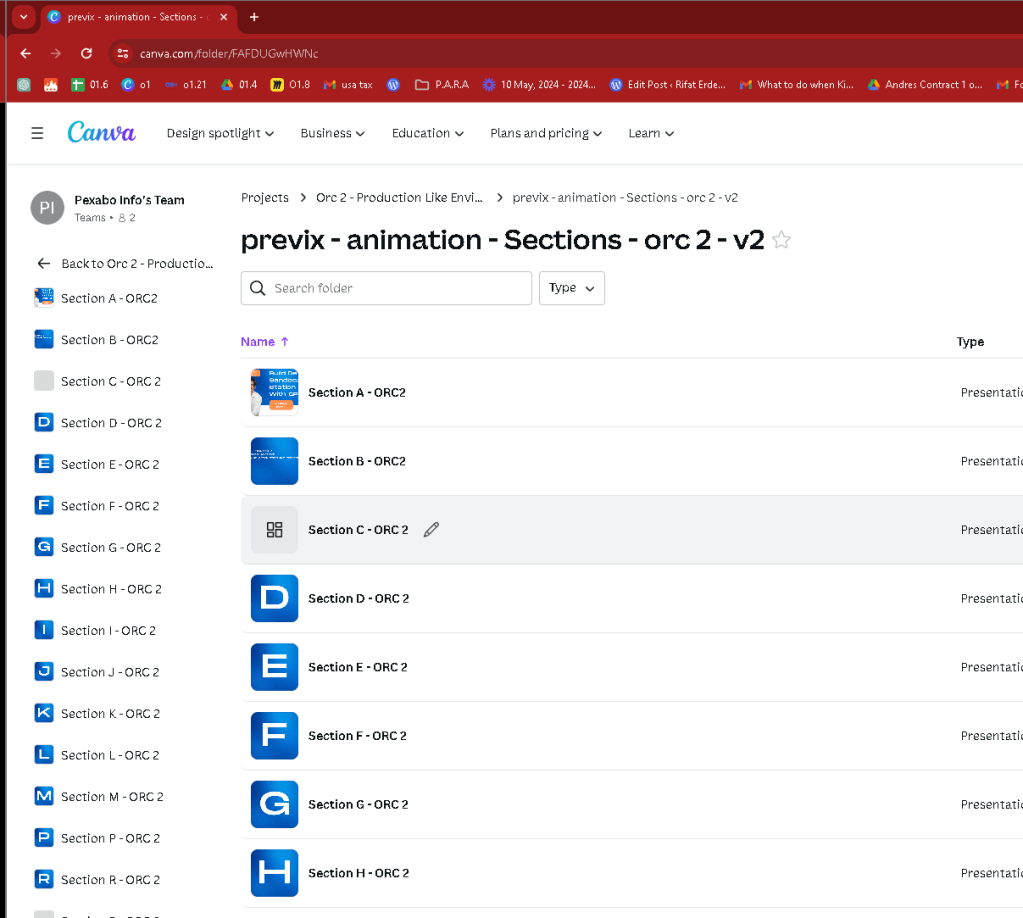1023x918 pixels.
Task: Open Section G - ORC 2 sidebar icon
Action: coord(44,547)
